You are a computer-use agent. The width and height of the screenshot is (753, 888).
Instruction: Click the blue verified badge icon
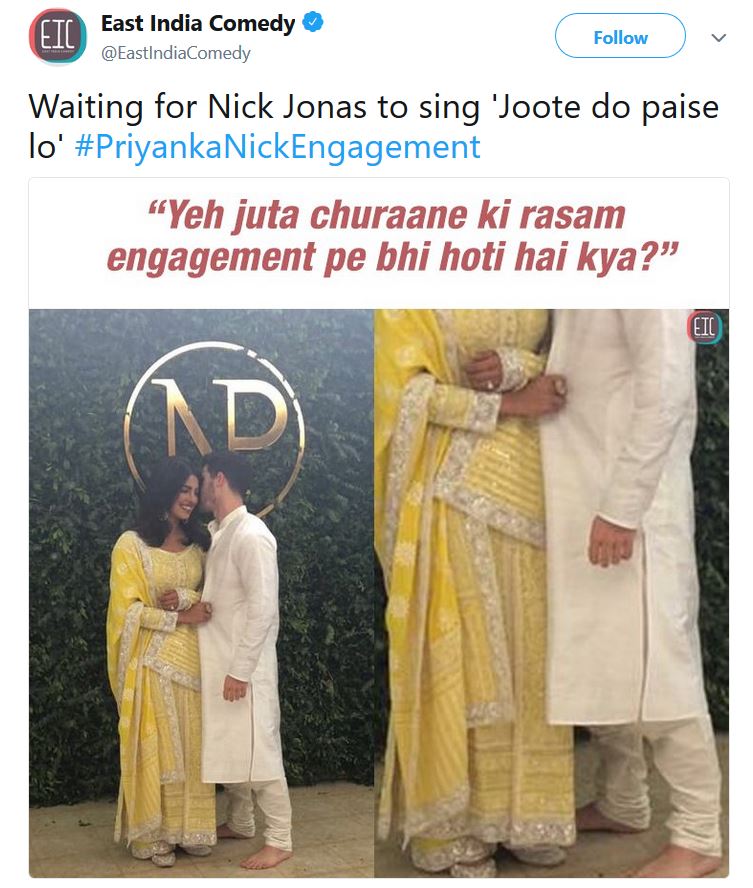313,23
